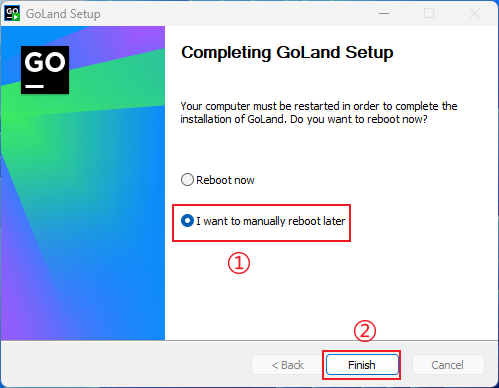
Task: Minimize the GoLand Setup window
Action: [x=384, y=14]
